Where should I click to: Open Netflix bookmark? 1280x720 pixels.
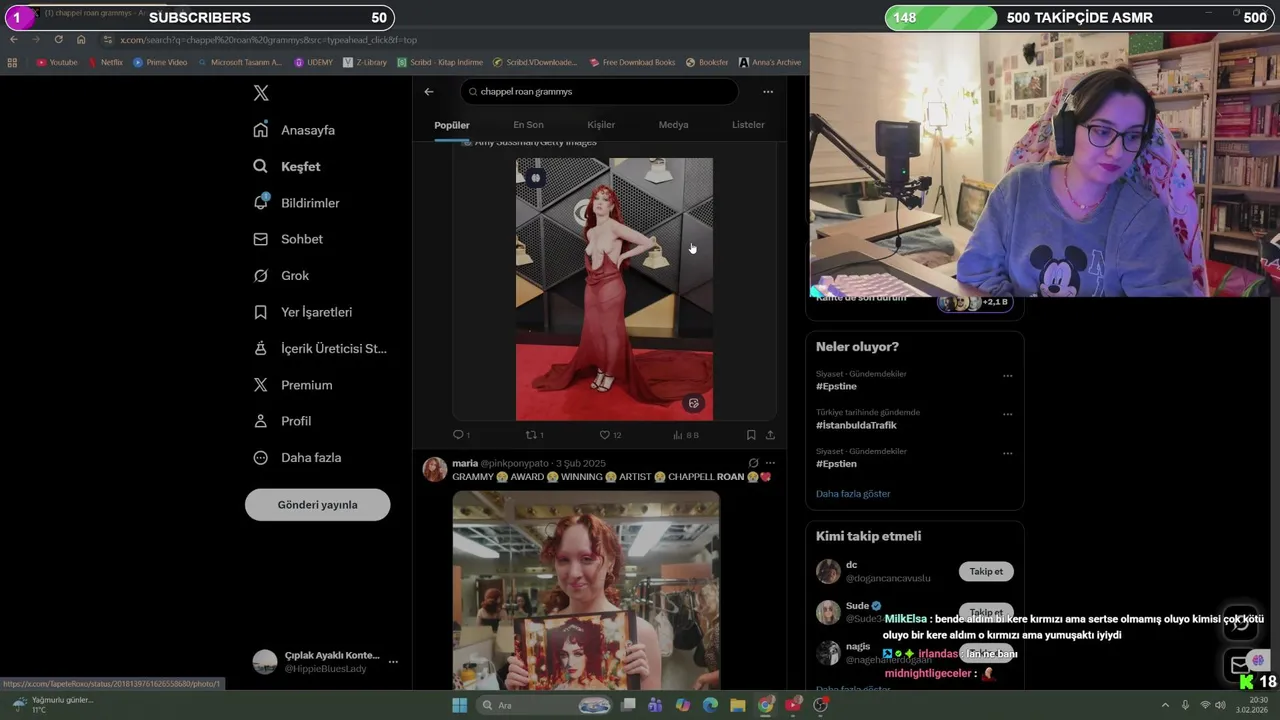tap(105, 62)
